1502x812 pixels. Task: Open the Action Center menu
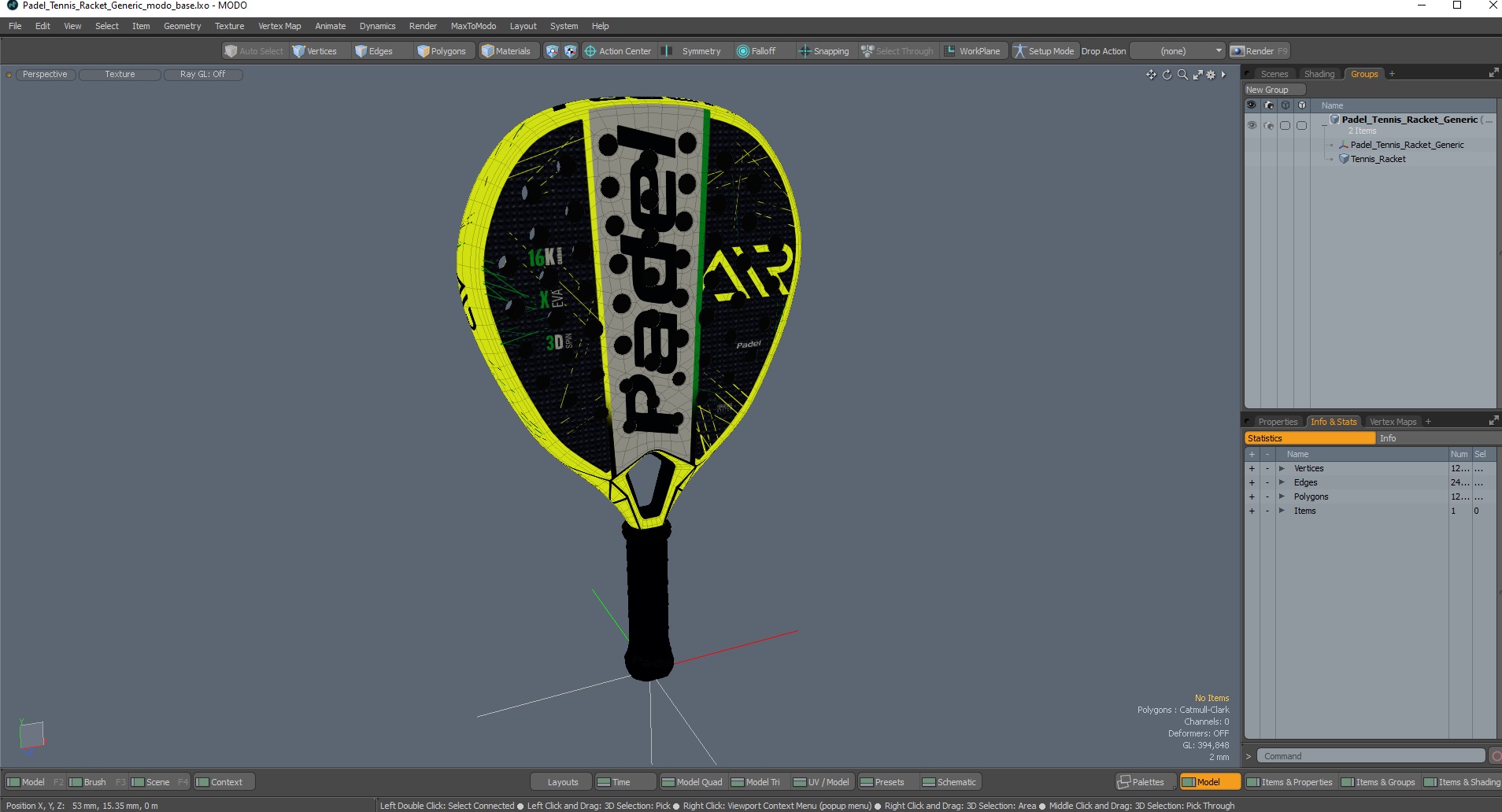click(618, 51)
